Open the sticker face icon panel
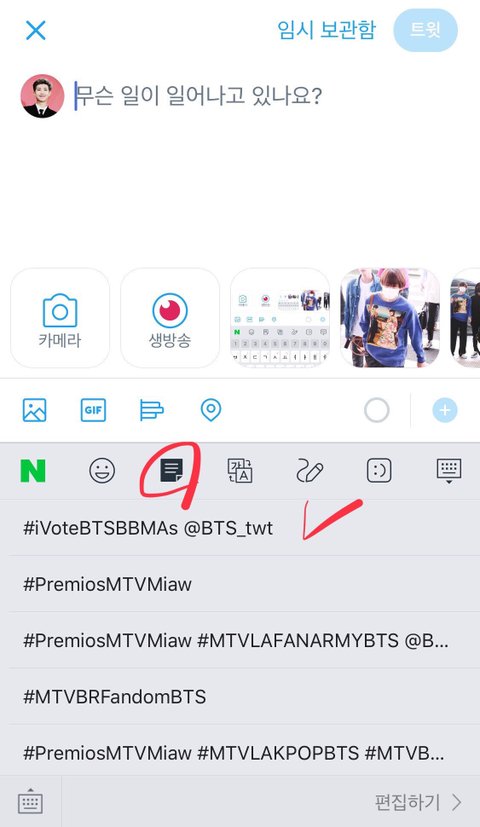480x827 pixels. (379, 470)
